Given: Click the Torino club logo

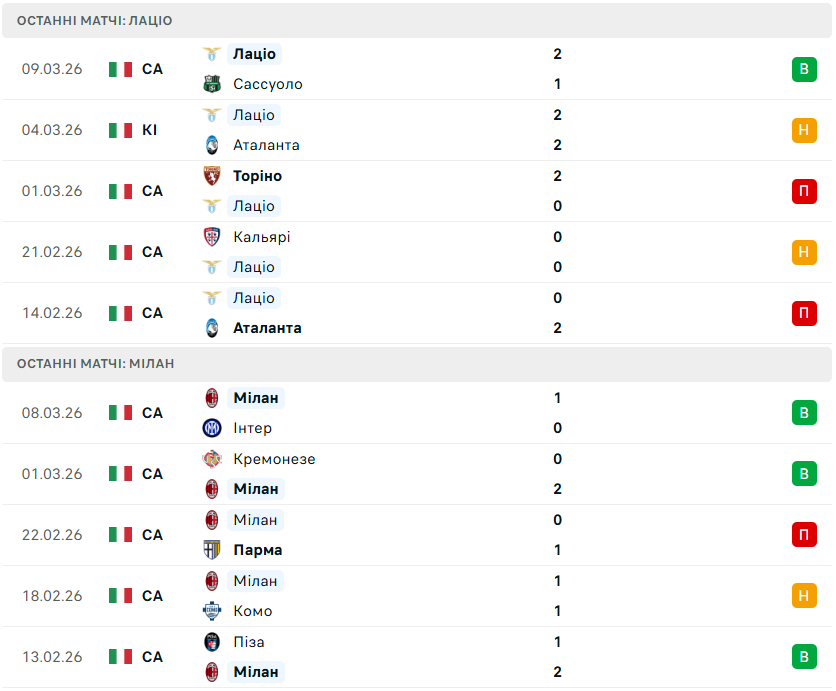Looking at the screenshot, I should 212,176.
